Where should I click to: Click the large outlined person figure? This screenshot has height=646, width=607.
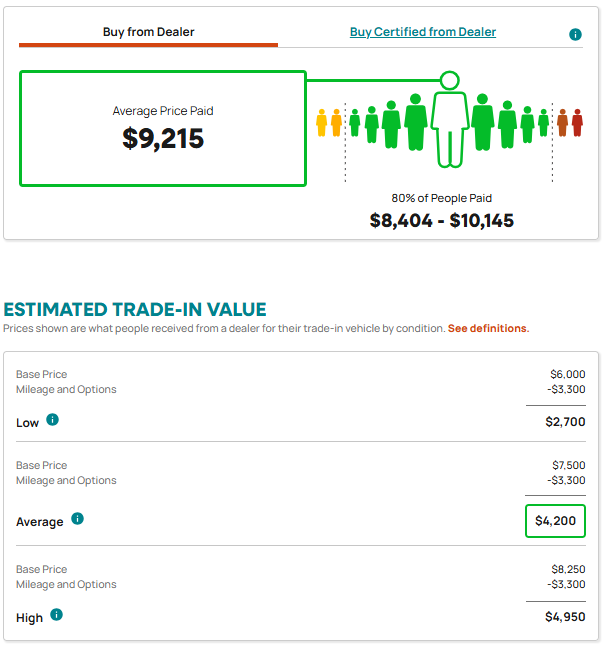[450, 130]
